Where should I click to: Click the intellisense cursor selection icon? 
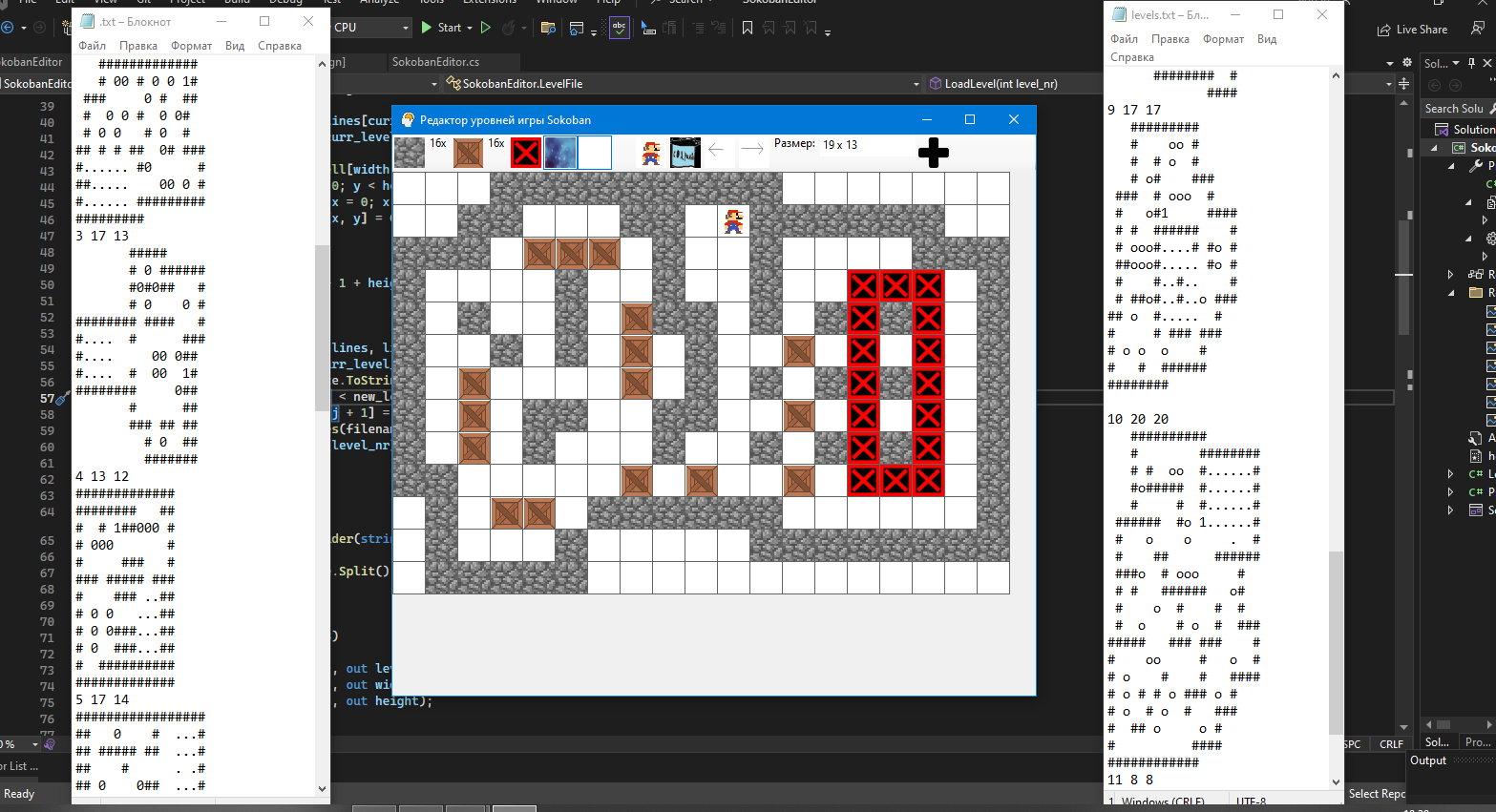[648, 28]
